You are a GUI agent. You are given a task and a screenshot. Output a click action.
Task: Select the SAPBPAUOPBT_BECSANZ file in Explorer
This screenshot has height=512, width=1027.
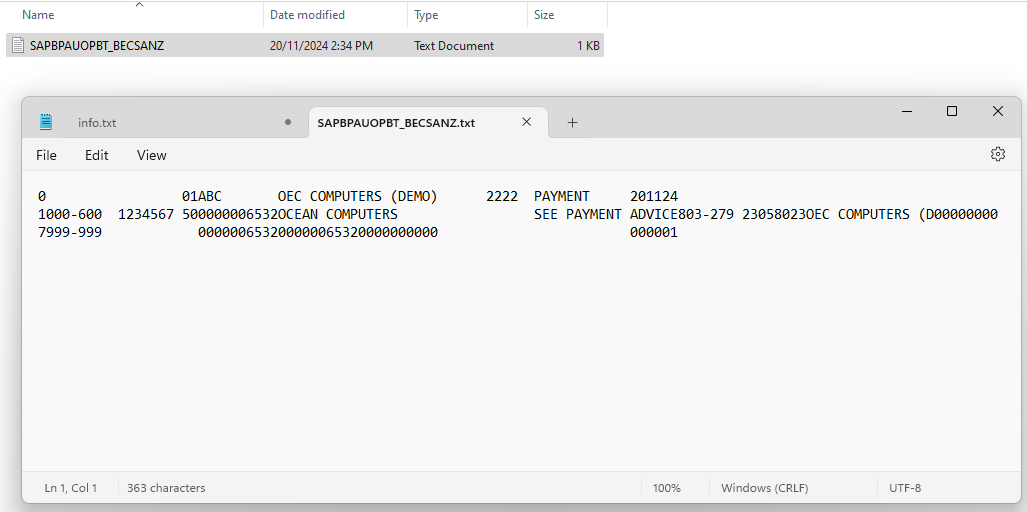[x=305, y=46]
